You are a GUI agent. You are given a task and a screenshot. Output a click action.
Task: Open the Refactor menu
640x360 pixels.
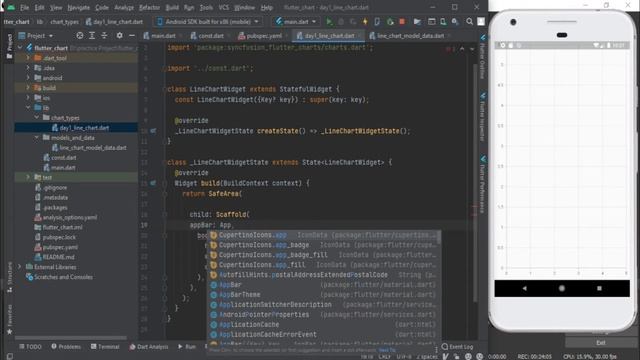click(x=149, y=7)
